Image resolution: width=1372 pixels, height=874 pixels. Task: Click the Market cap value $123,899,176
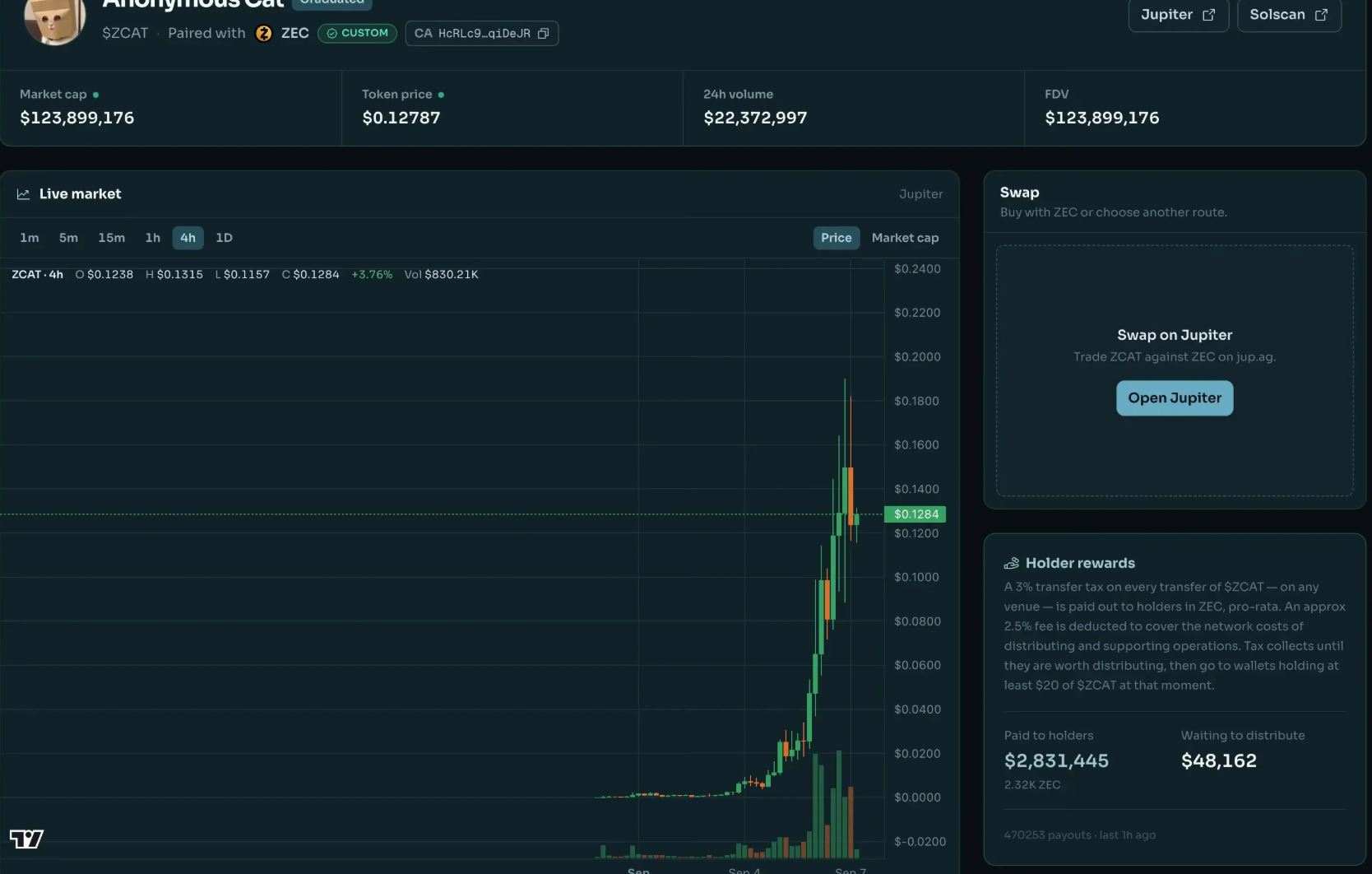point(77,118)
